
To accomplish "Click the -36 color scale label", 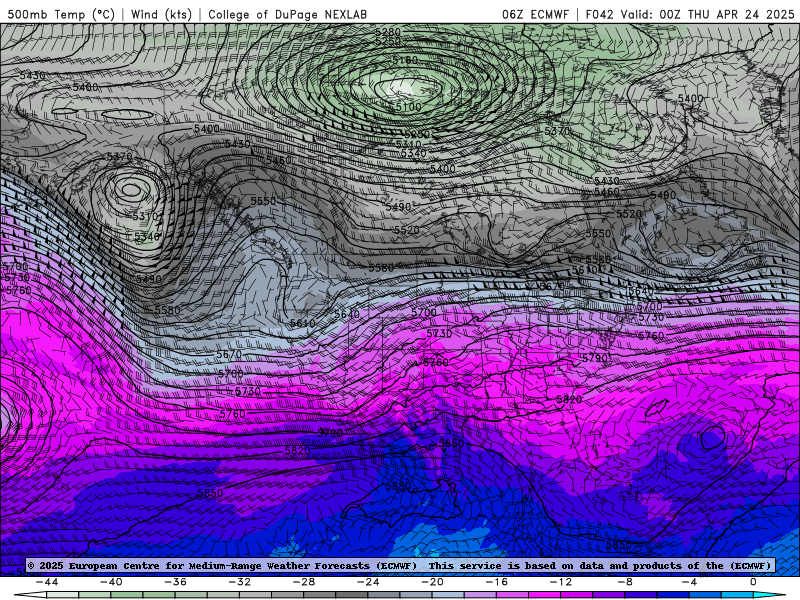I will (176, 582).
